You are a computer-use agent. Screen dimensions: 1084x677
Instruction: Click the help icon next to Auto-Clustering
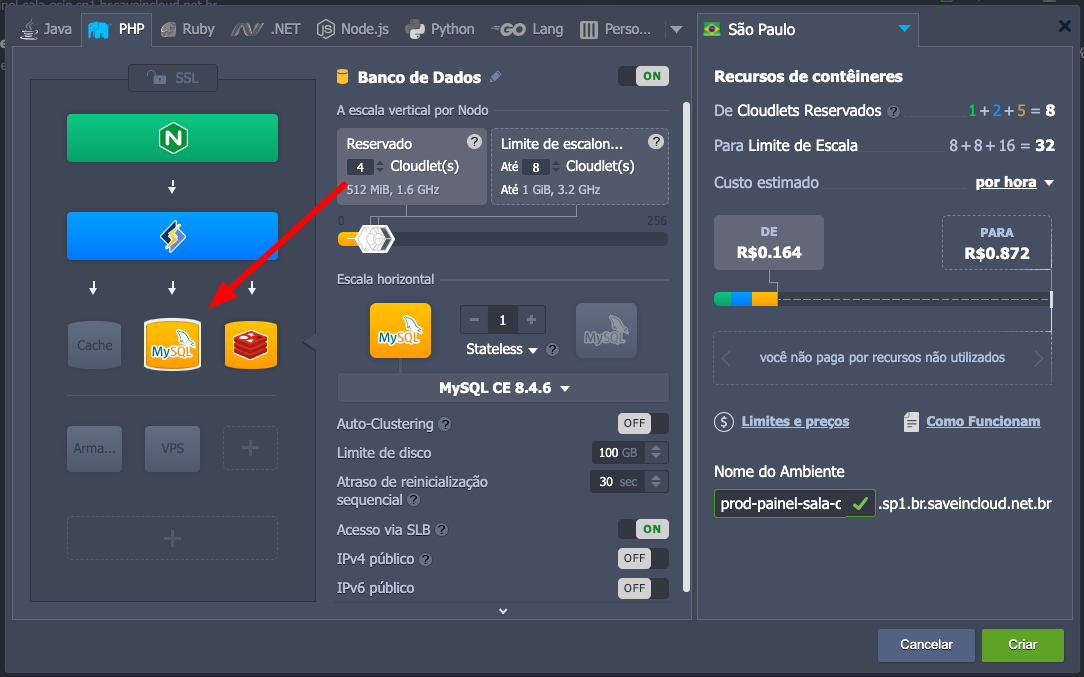tap(445, 424)
